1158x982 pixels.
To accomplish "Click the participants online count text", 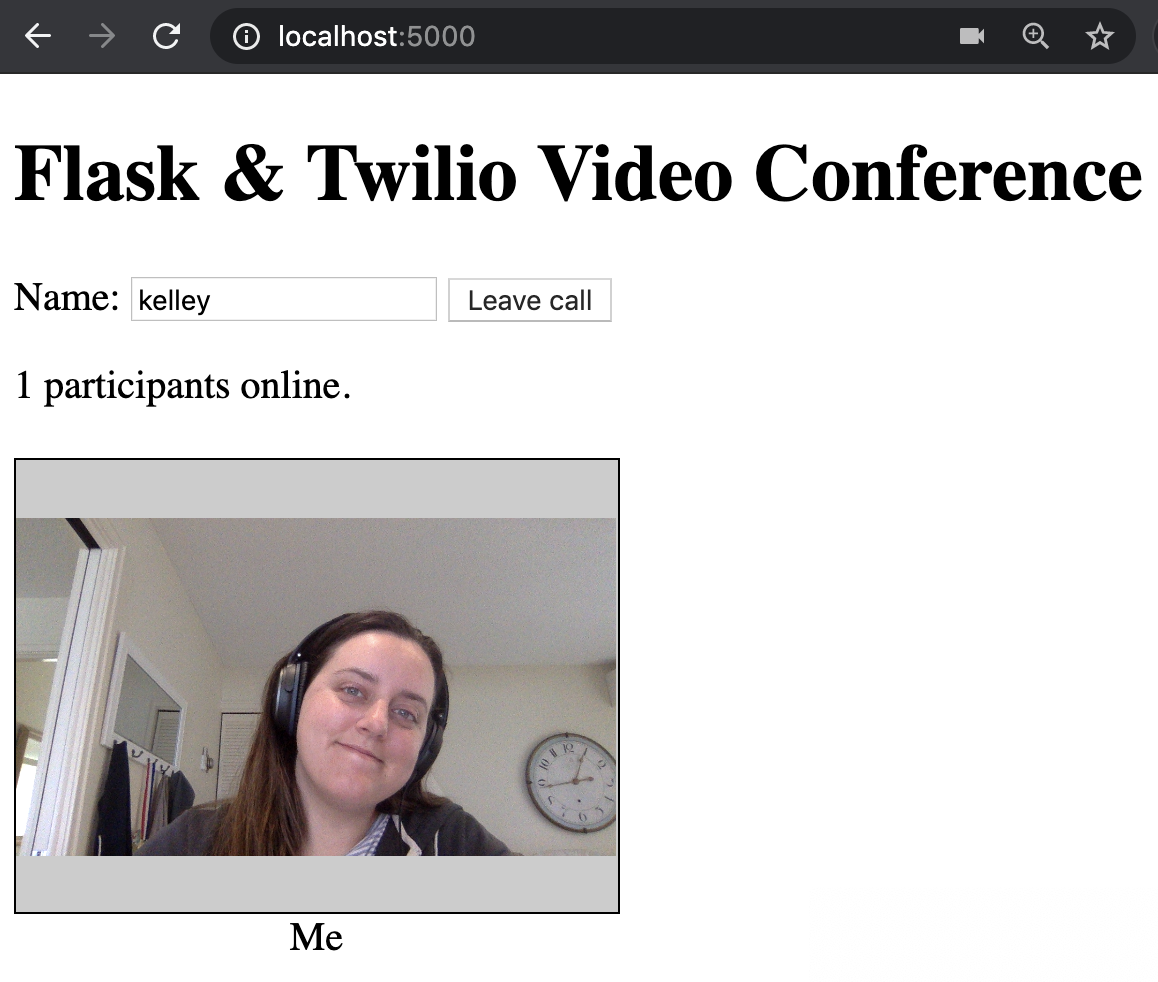I will [183, 385].
